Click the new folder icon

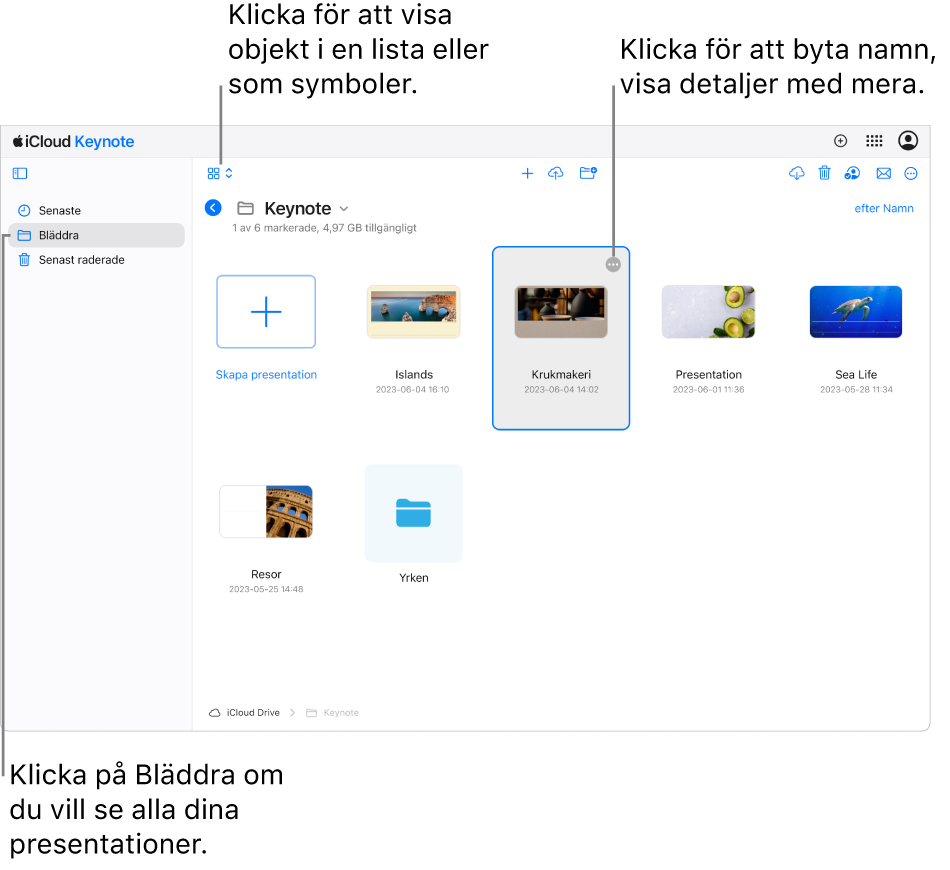588,174
